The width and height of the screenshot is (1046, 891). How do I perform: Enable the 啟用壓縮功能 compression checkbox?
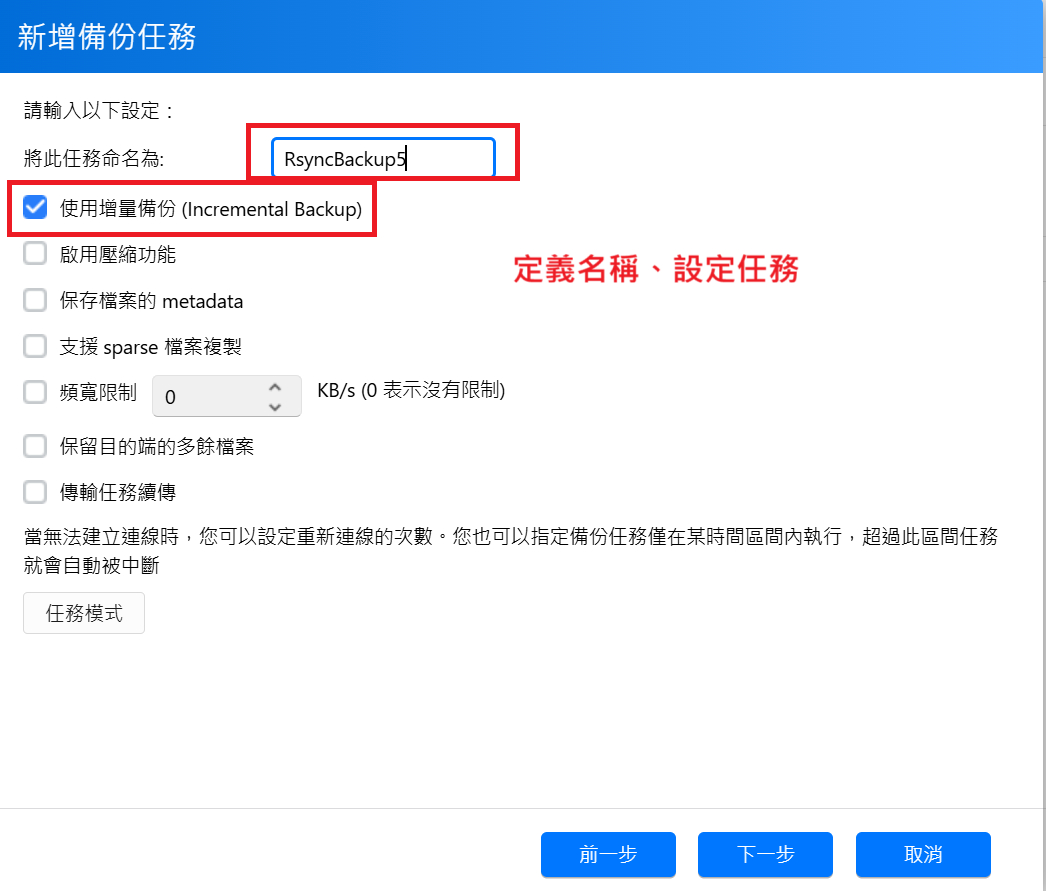coord(35,253)
